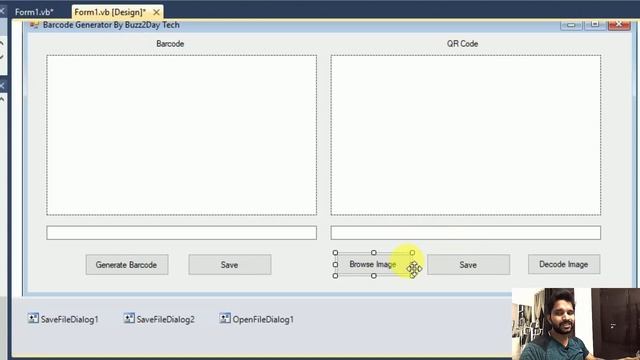Switch to the Form1.vb* code tab
This screenshot has width=640, height=360.
point(34,12)
